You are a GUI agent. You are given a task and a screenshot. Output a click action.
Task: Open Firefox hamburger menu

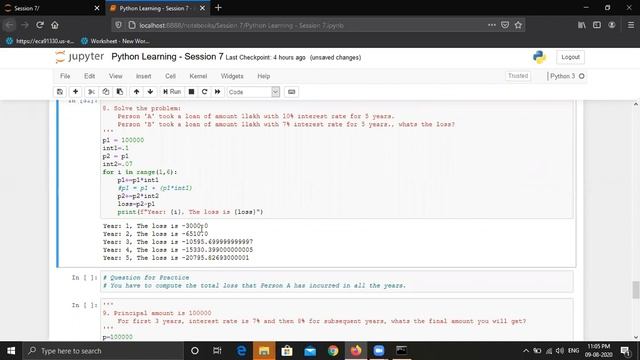[x=631, y=25]
